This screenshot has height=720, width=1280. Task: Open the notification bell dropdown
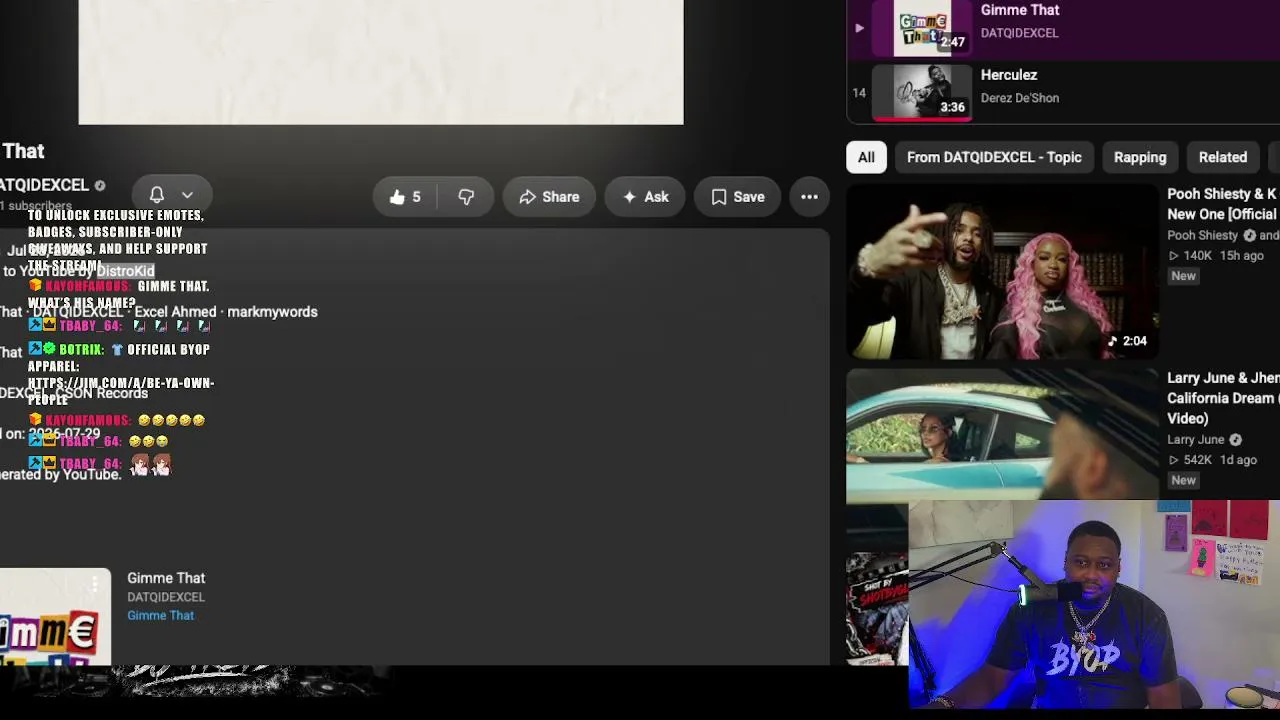click(171, 195)
